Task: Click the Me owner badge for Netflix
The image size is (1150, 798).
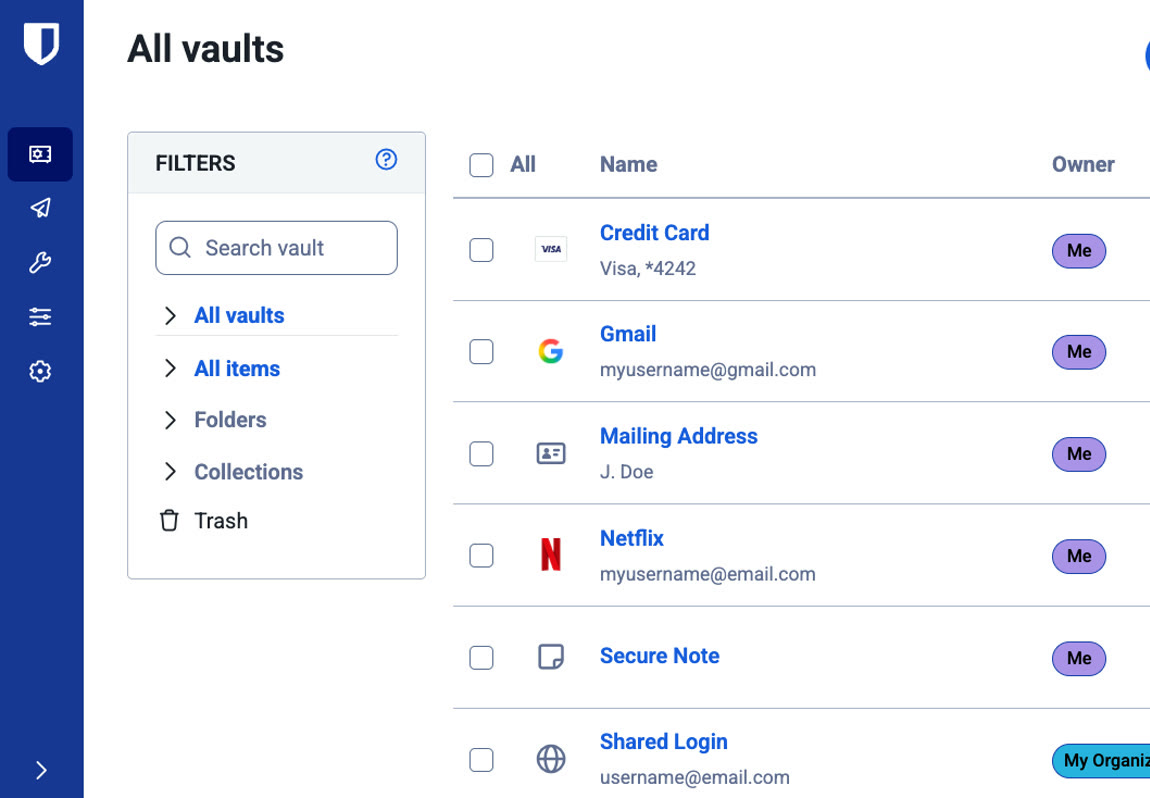Action: pos(1079,556)
